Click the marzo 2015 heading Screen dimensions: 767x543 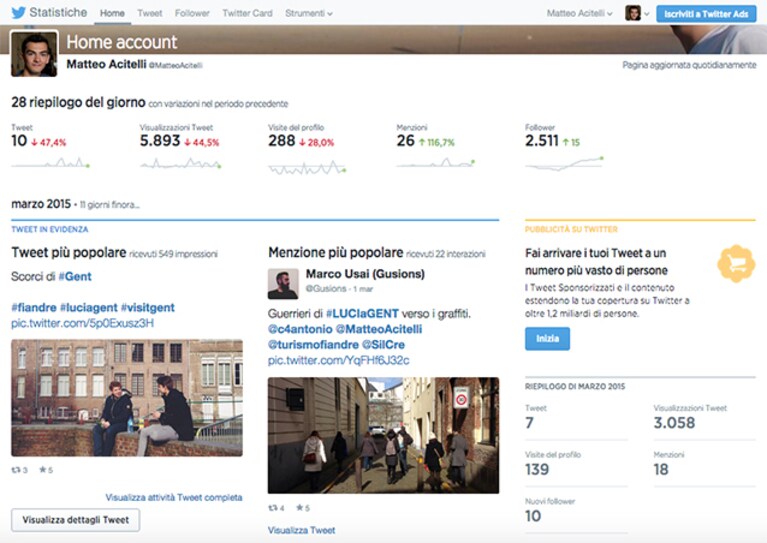click(x=41, y=204)
